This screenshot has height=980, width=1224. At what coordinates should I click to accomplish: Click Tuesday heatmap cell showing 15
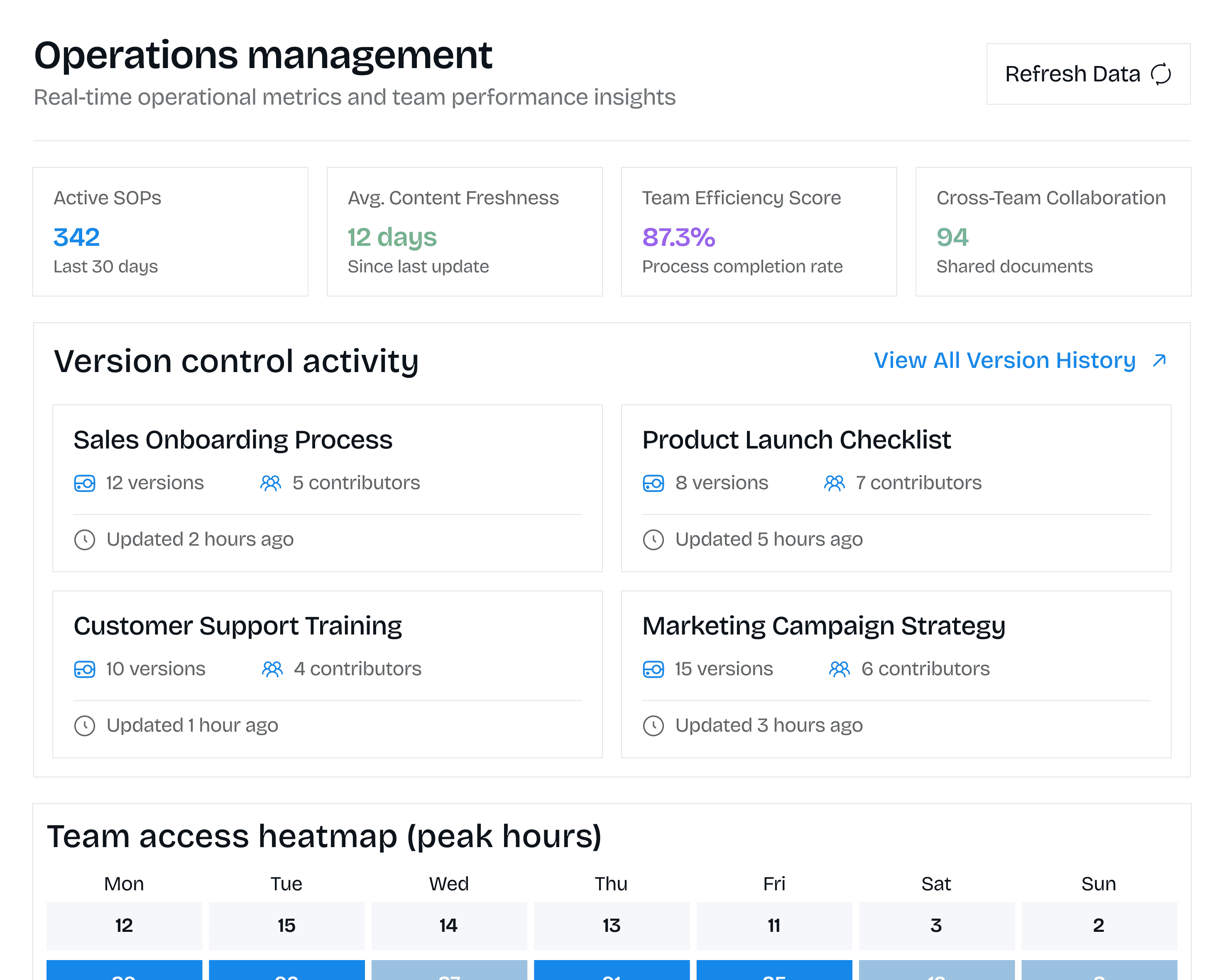(286, 926)
